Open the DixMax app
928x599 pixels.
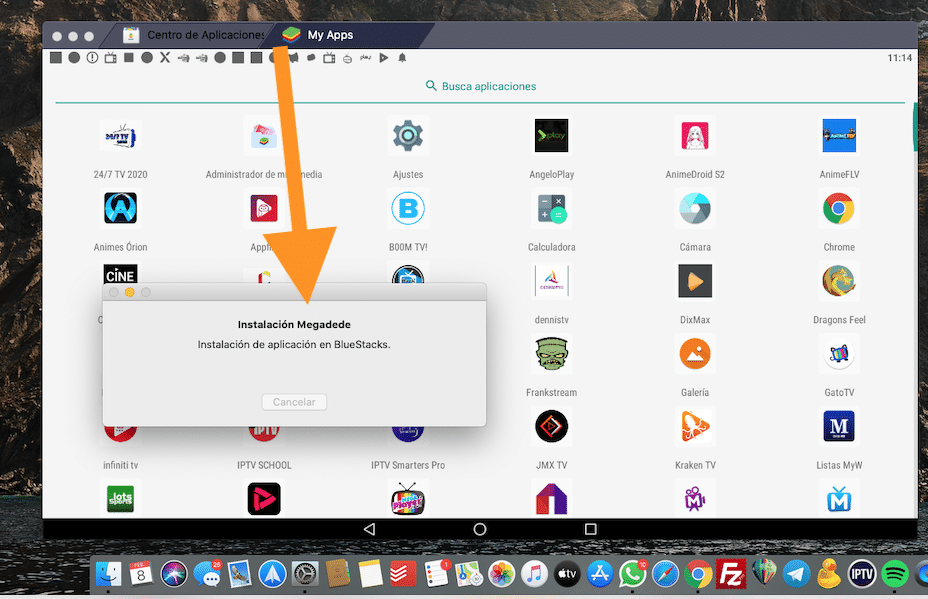click(695, 282)
